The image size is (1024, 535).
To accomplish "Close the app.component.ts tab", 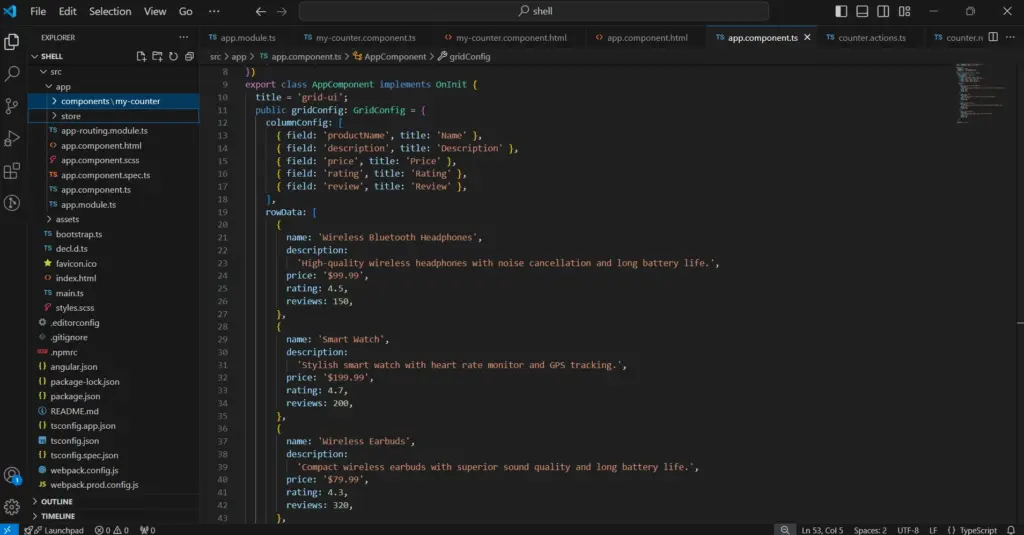I will [x=807, y=37].
